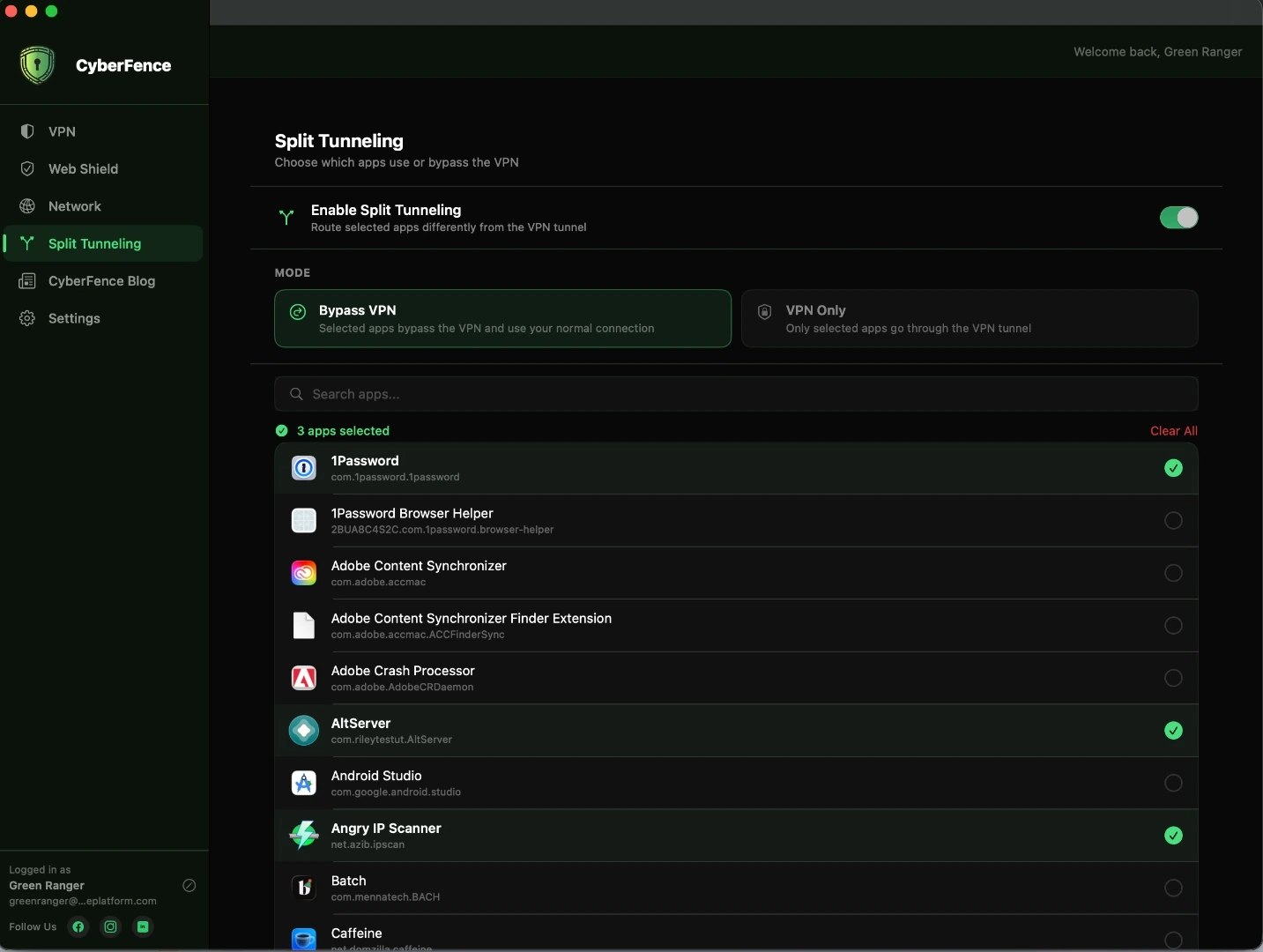Open Web Shield in the sidebar
This screenshot has height=952, width=1263.
pyautogui.click(x=103, y=169)
